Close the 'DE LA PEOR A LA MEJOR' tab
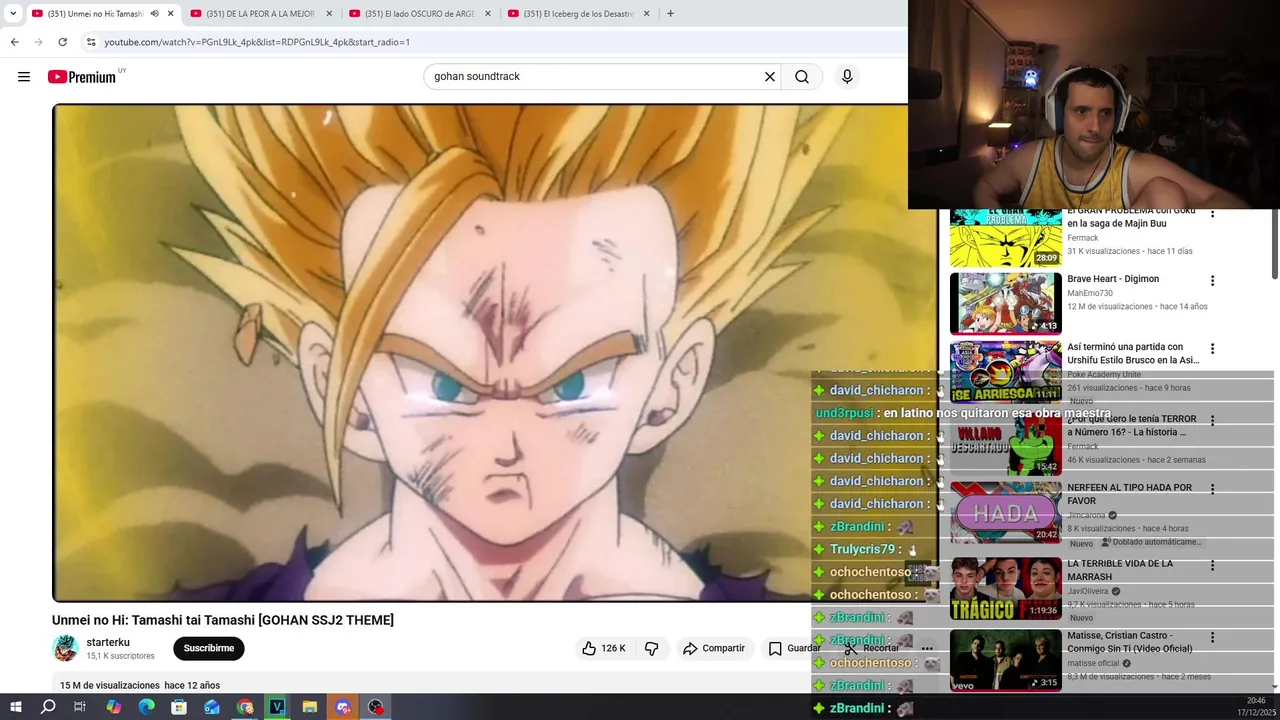 pos(329,14)
